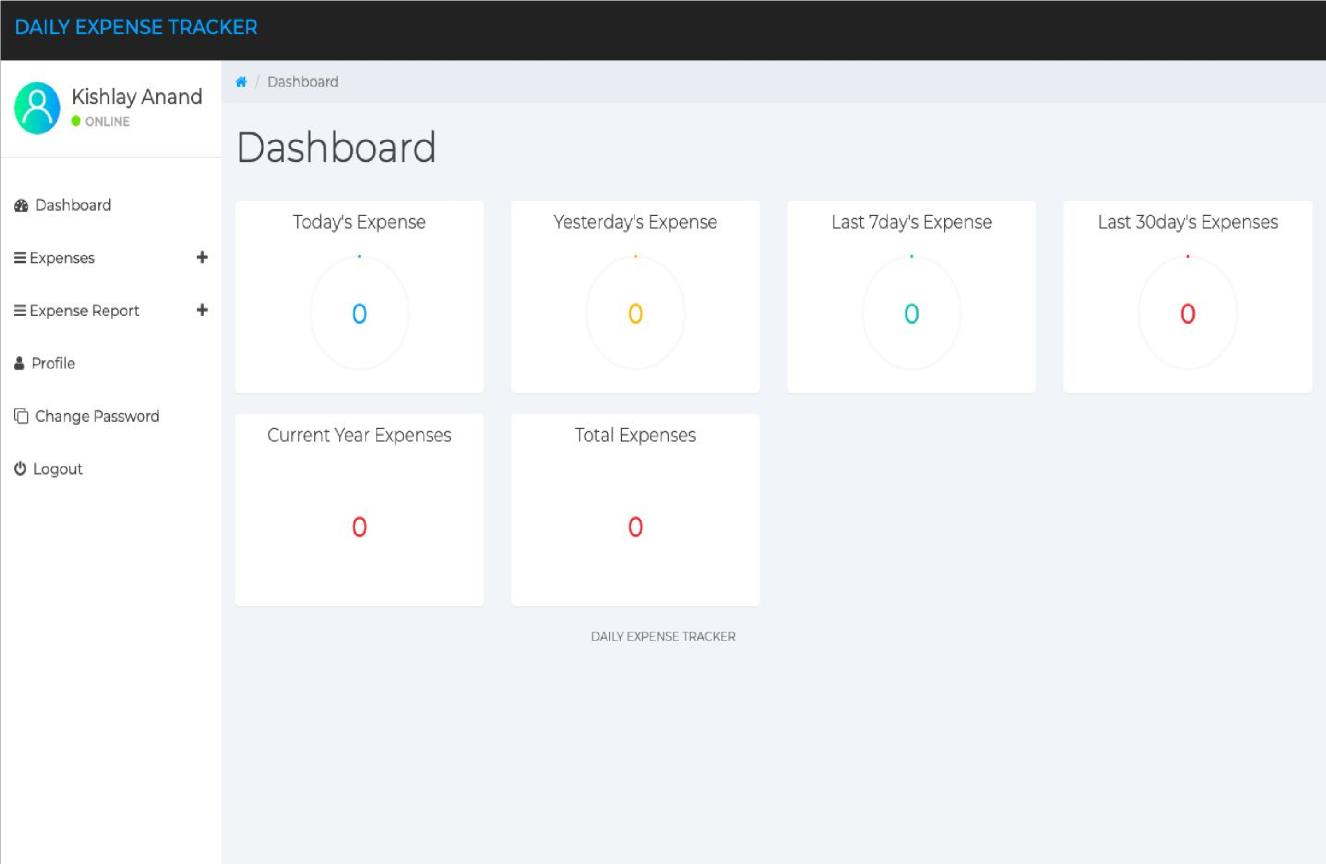The image size is (1326, 864).
Task: Click the user avatar picture
Action: click(37, 108)
